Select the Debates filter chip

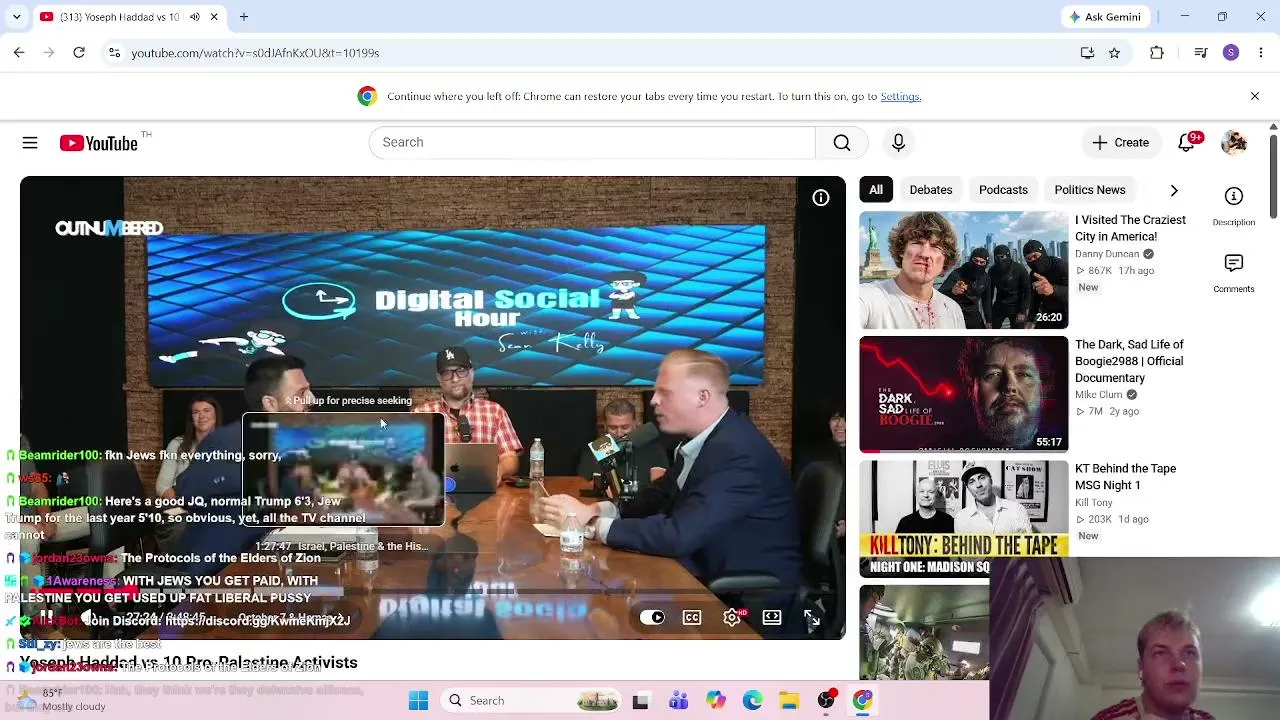click(931, 190)
